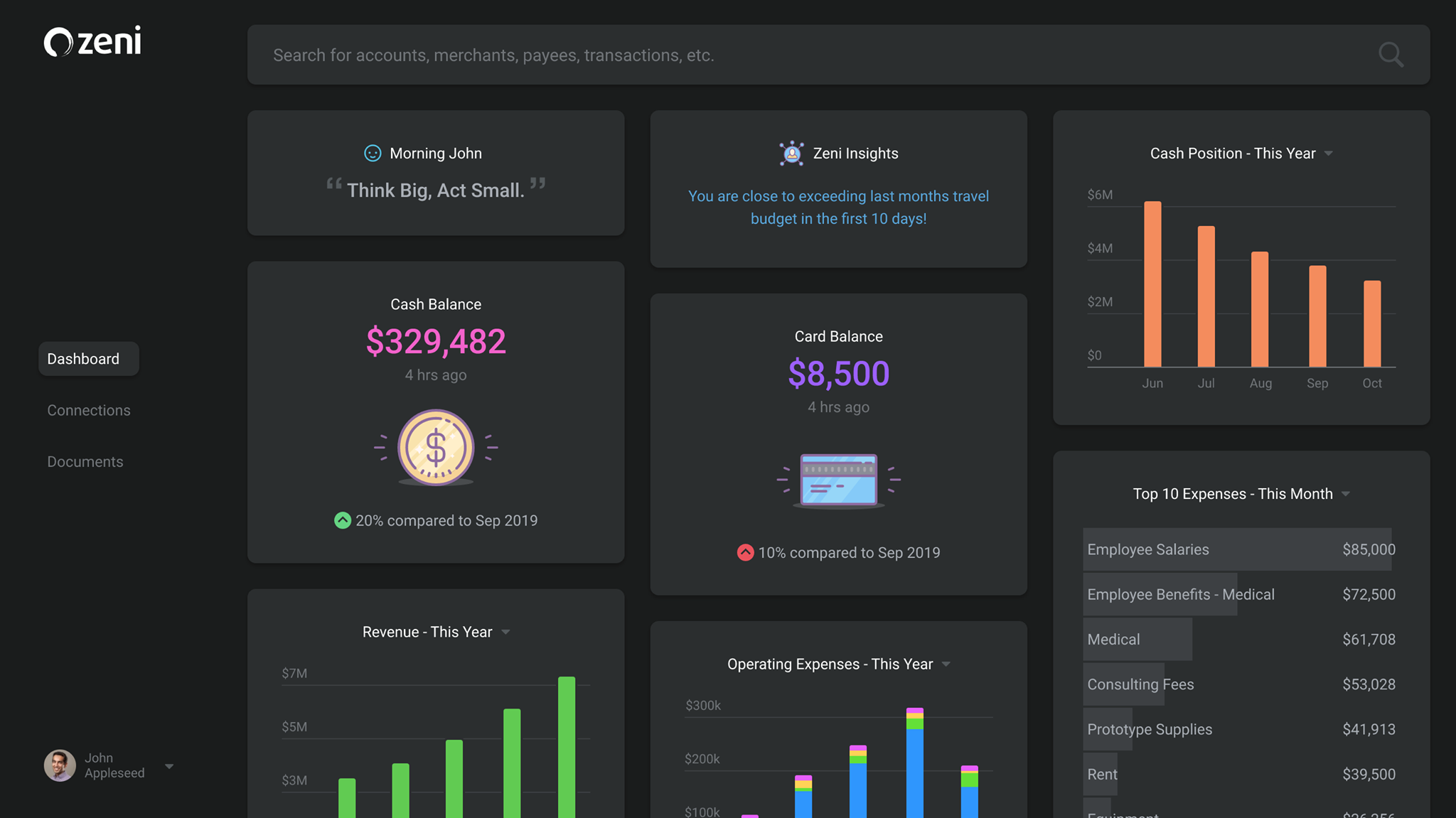Open John Appleseed profile photo

60,765
